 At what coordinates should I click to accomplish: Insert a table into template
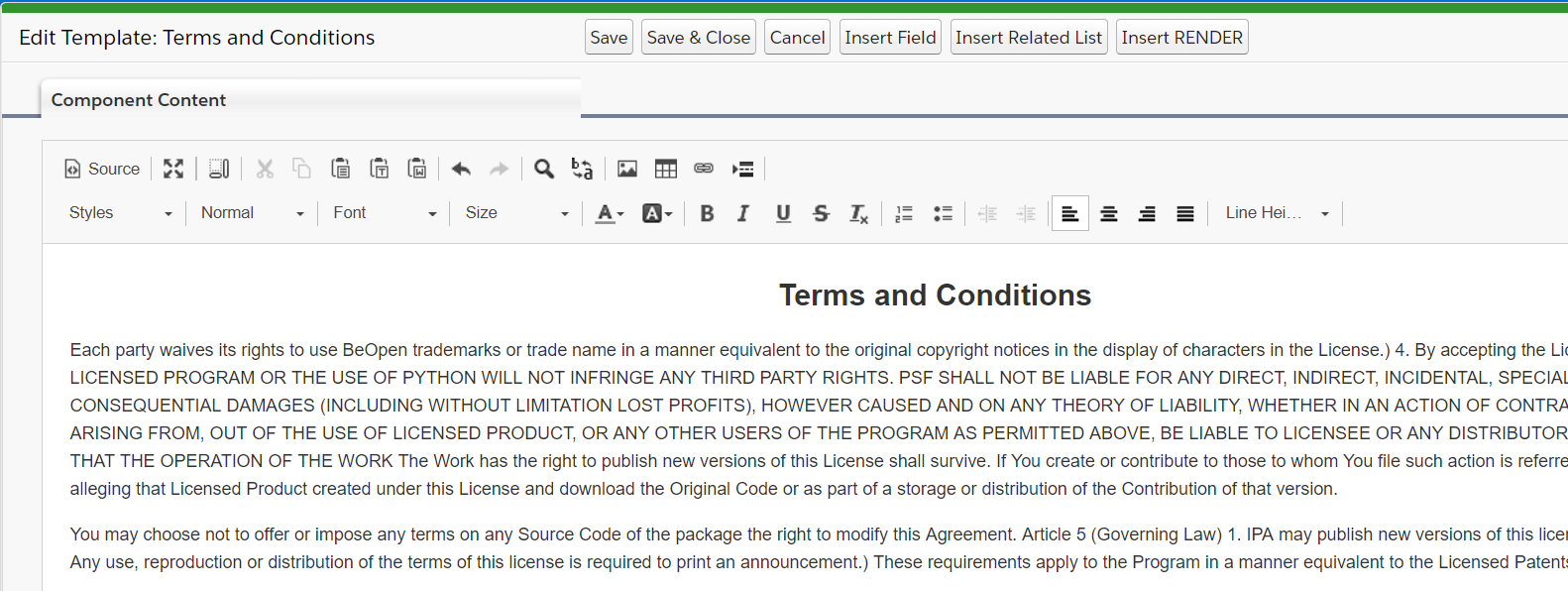[x=666, y=170]
